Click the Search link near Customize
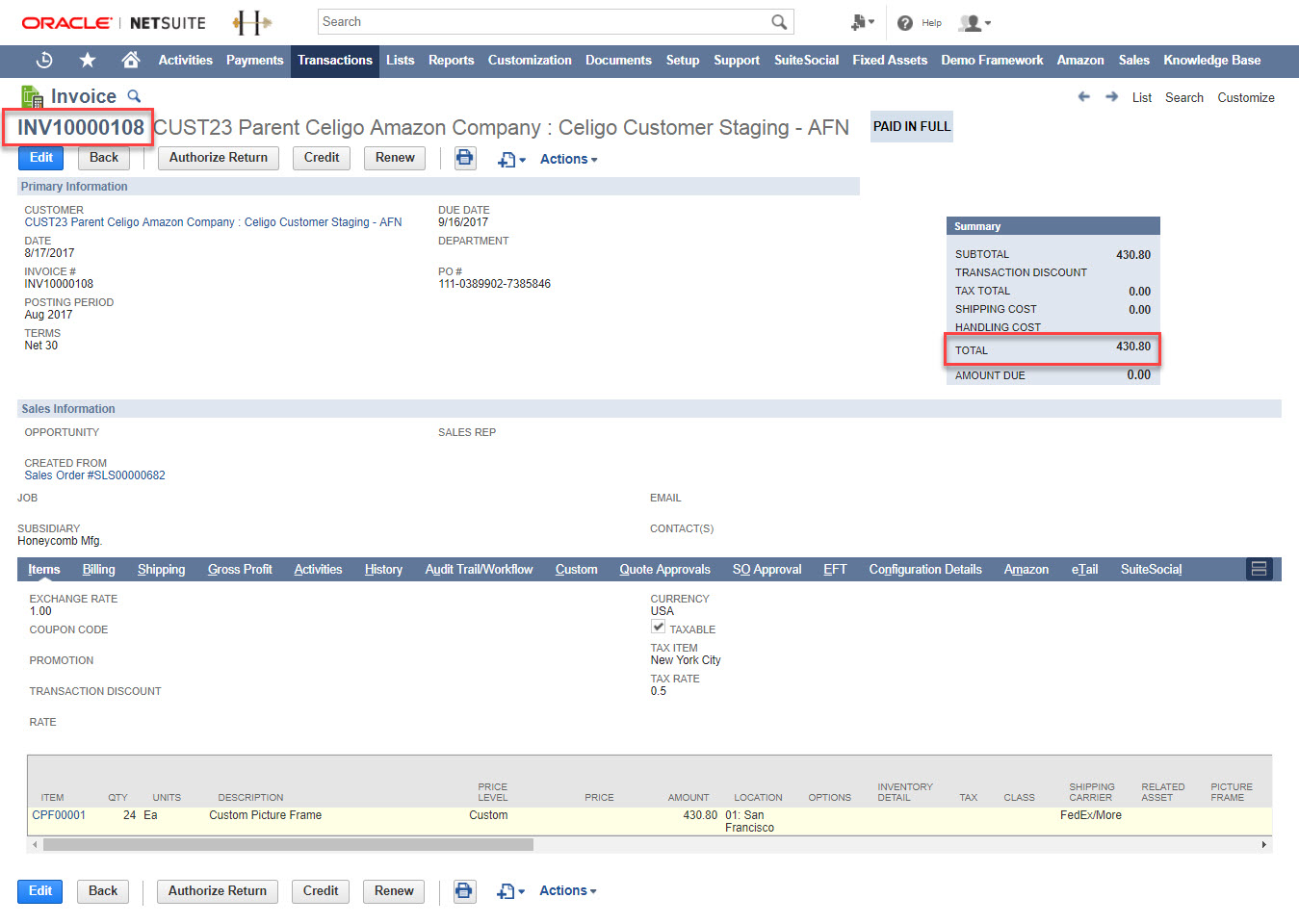Viewport: 1299px width, 924px height. 1184,97
